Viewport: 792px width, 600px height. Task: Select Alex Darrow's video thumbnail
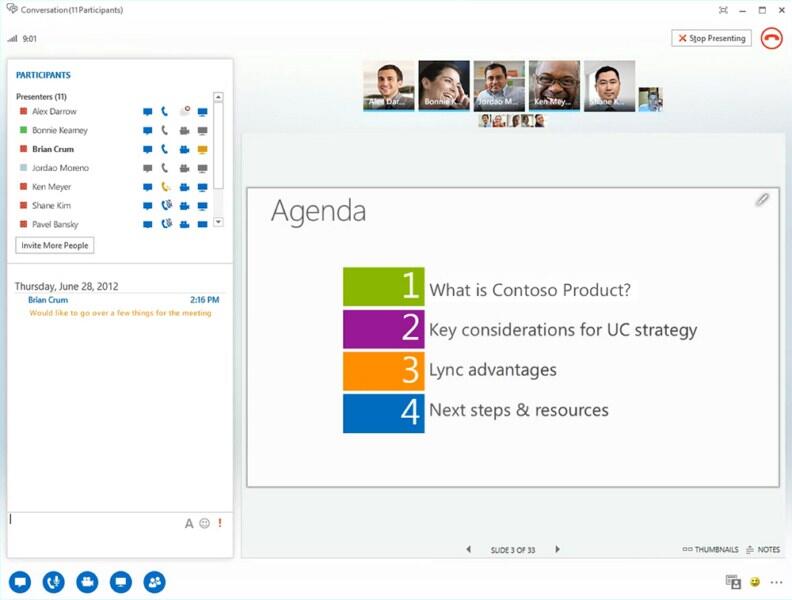(388, 86)
